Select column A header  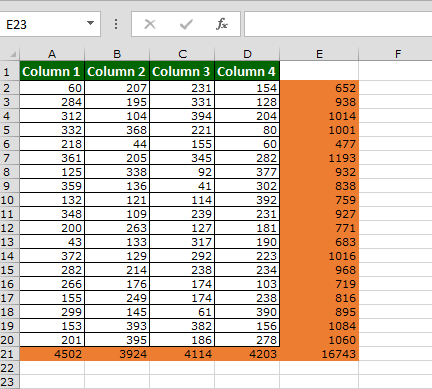pos(52,54)
